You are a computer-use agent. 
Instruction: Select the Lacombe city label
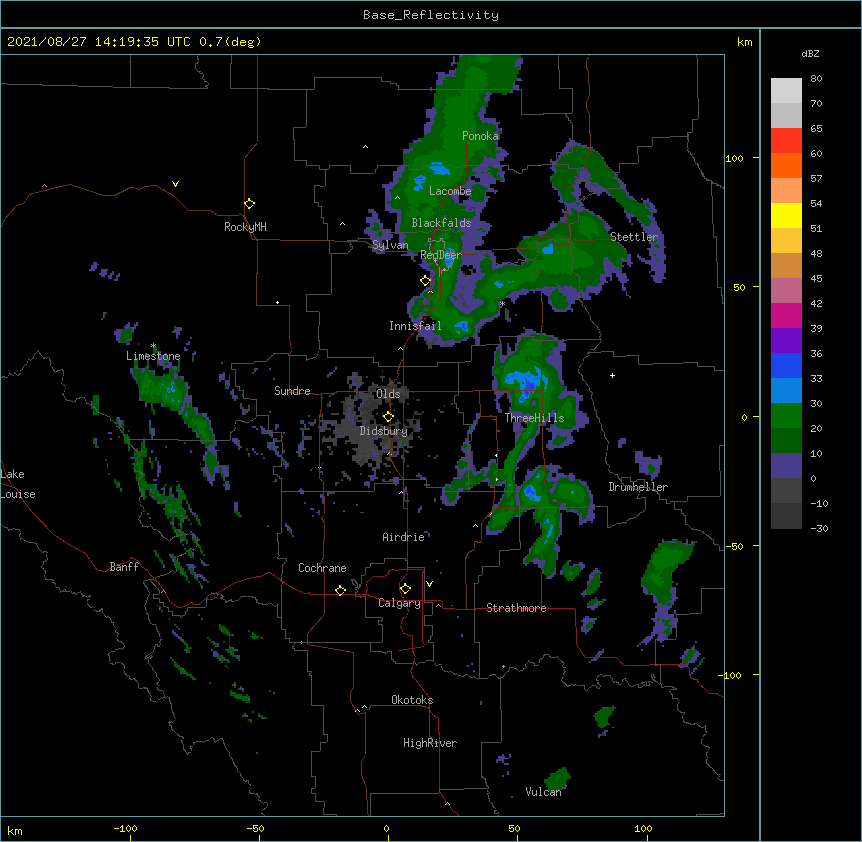450,191
